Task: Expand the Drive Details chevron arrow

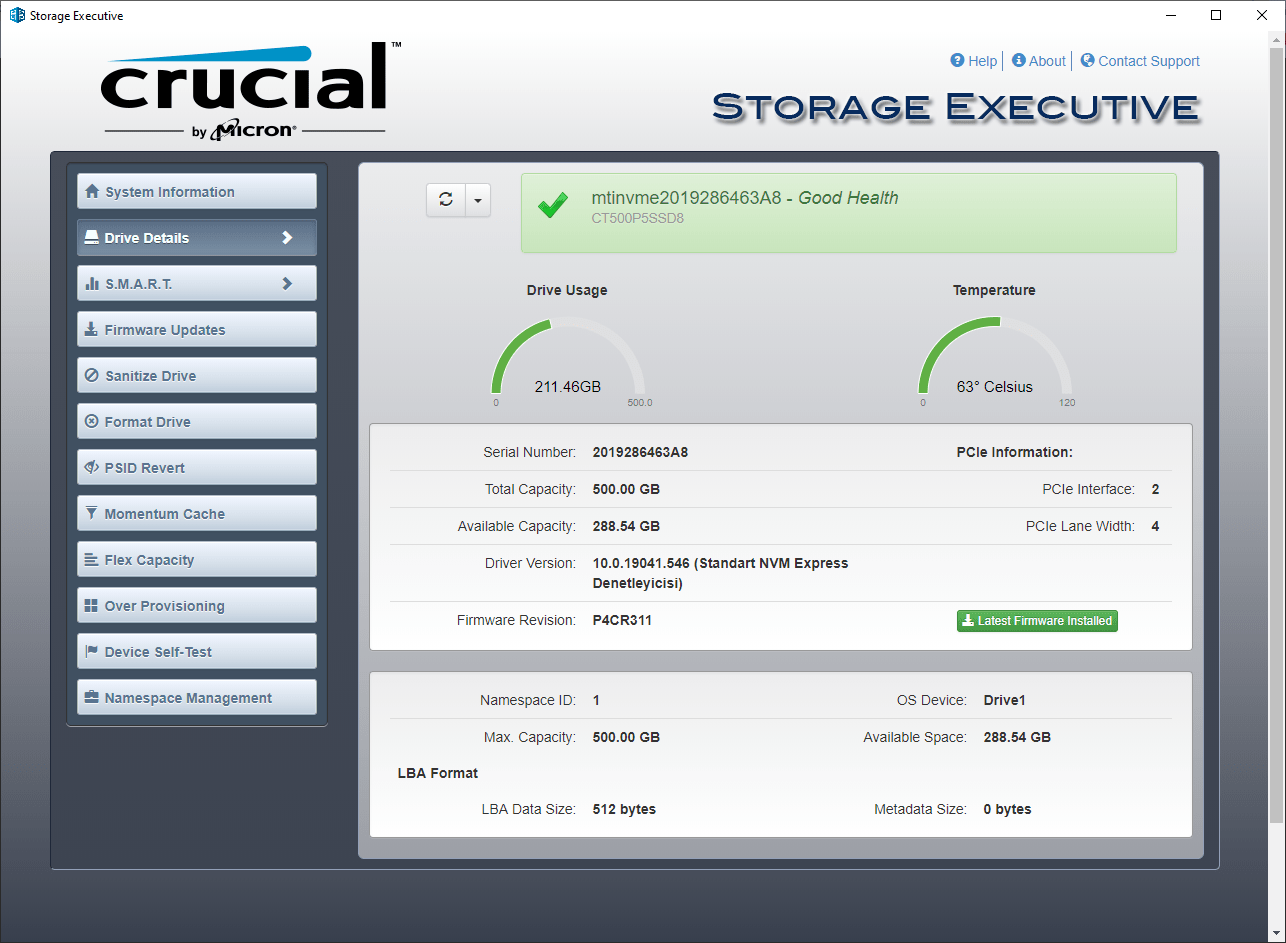Action: tap(287, 238)
